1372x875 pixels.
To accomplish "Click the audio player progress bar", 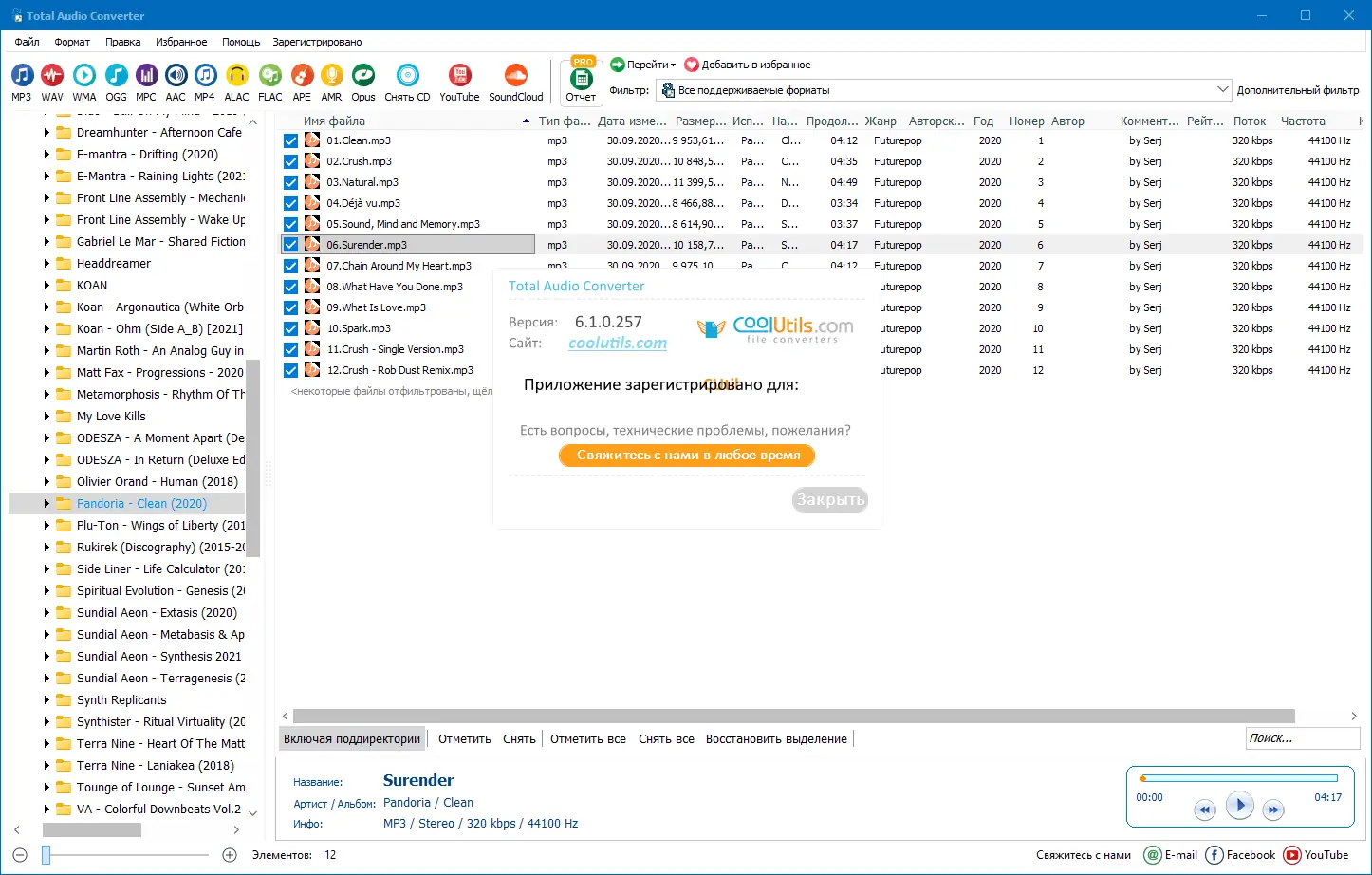I will click(1238, 779).
